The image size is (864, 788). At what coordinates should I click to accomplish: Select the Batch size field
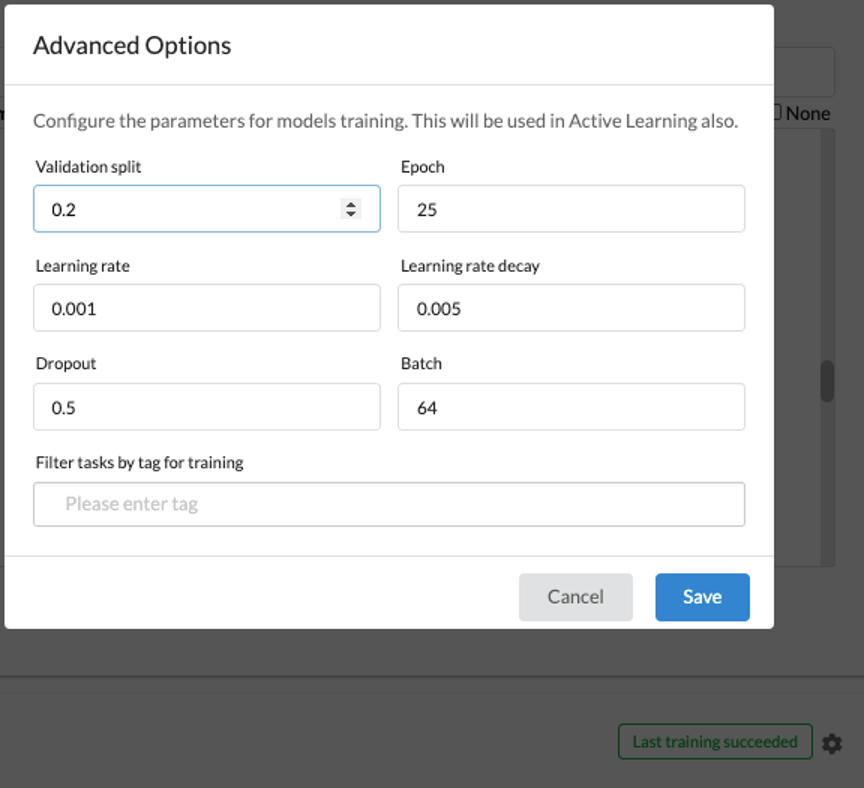tap(571, 407)
